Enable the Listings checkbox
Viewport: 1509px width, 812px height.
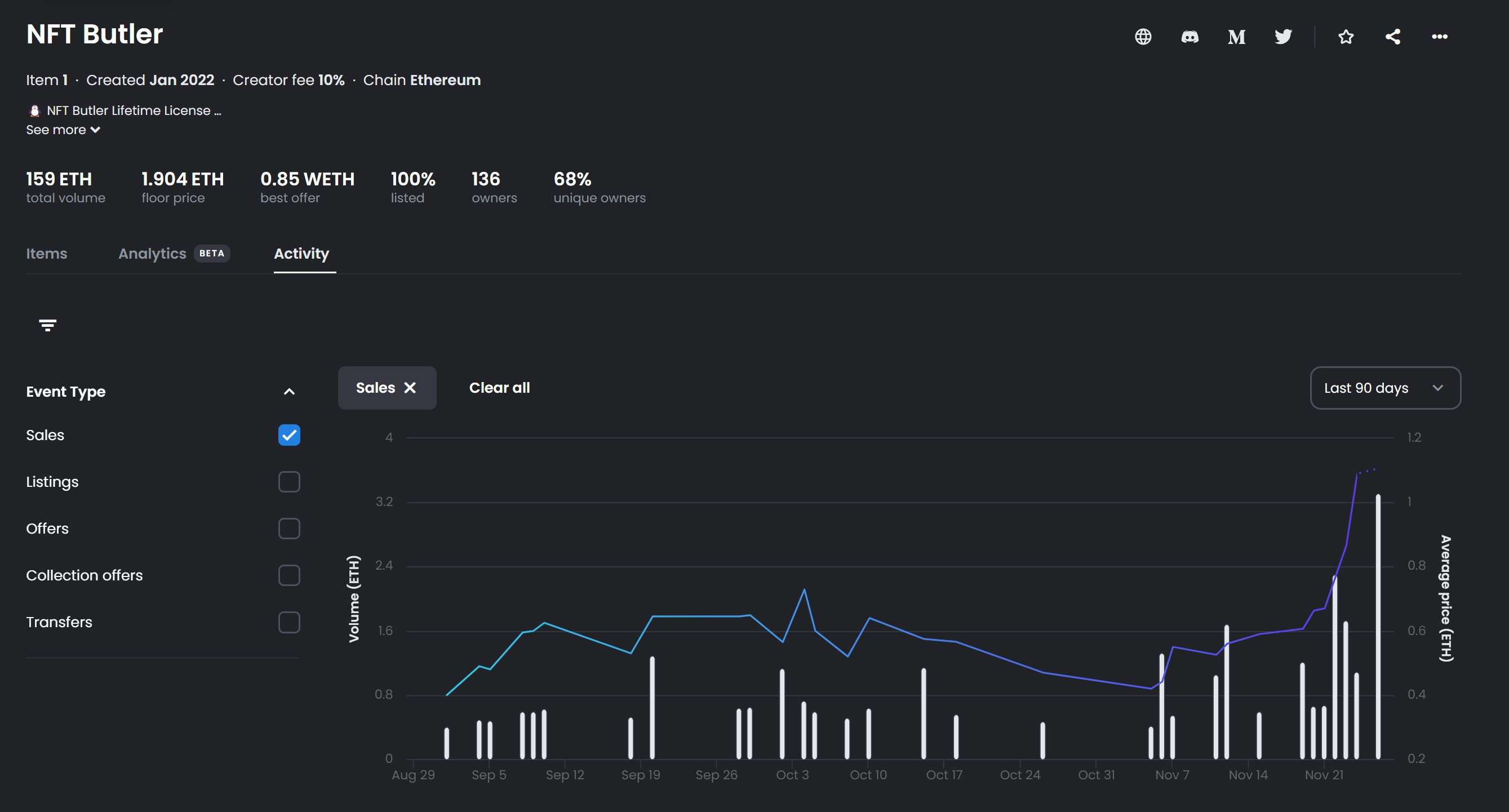[x=289, y=482]
